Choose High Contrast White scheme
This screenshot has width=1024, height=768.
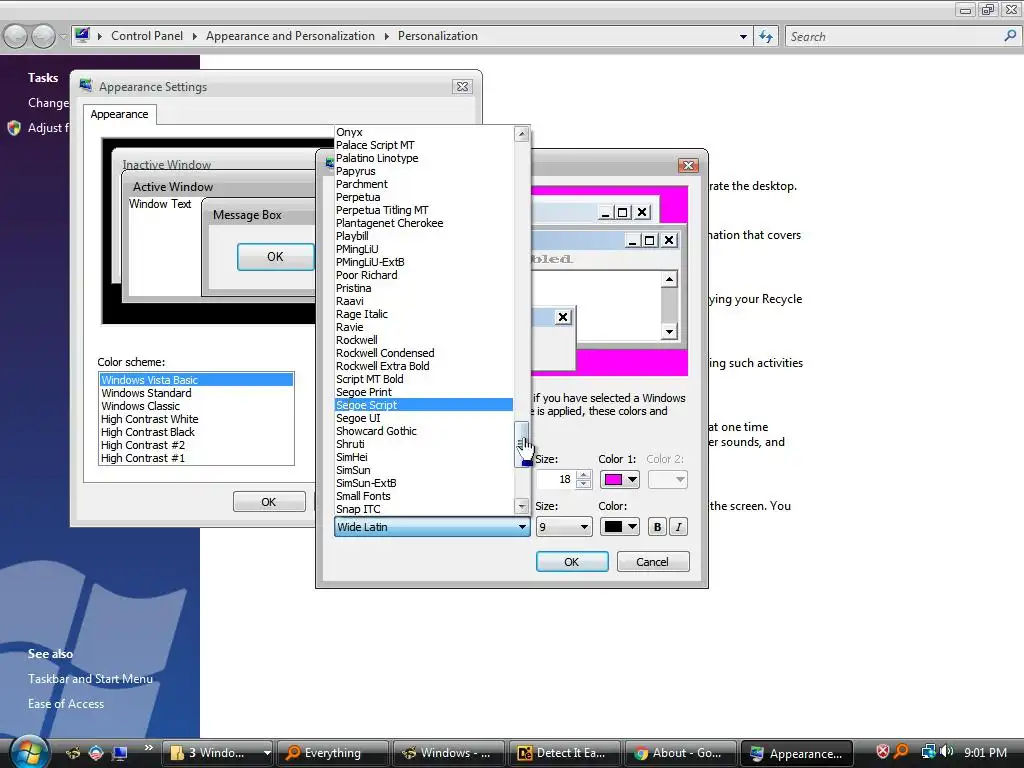coord(196,419)
